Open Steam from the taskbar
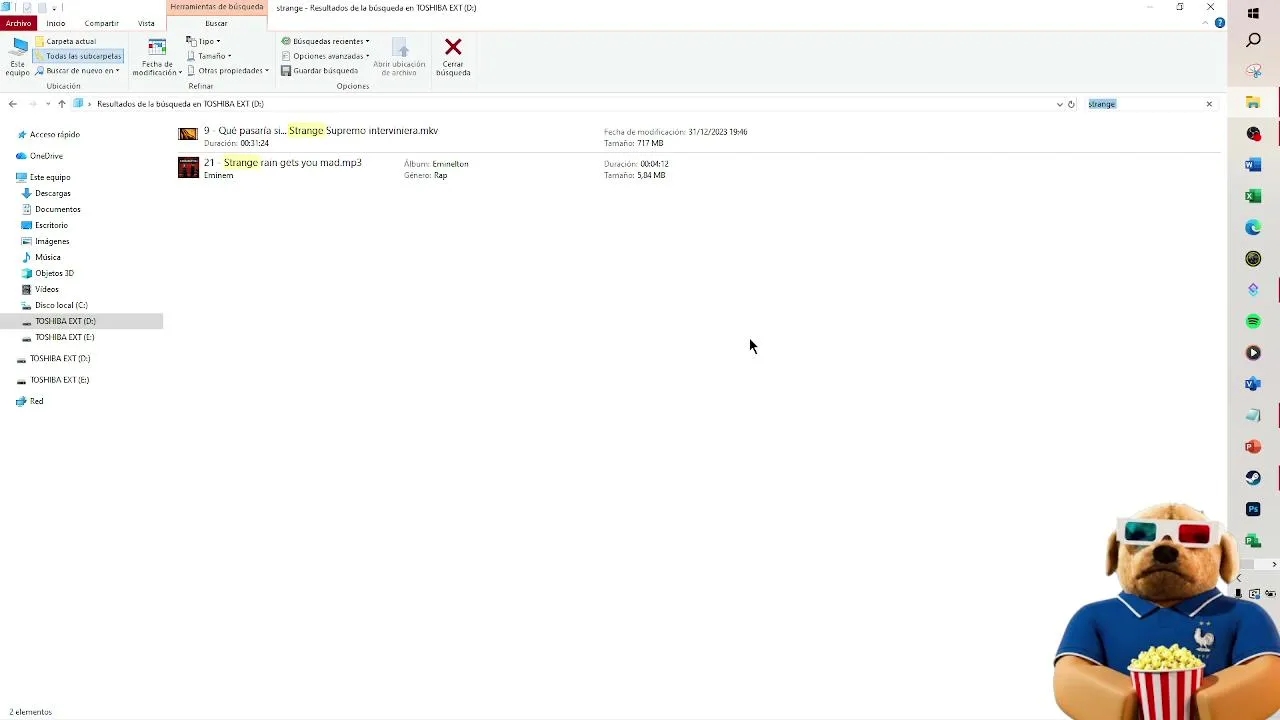This screenshot has height=720, width=1280. (x=1253, y=478)
